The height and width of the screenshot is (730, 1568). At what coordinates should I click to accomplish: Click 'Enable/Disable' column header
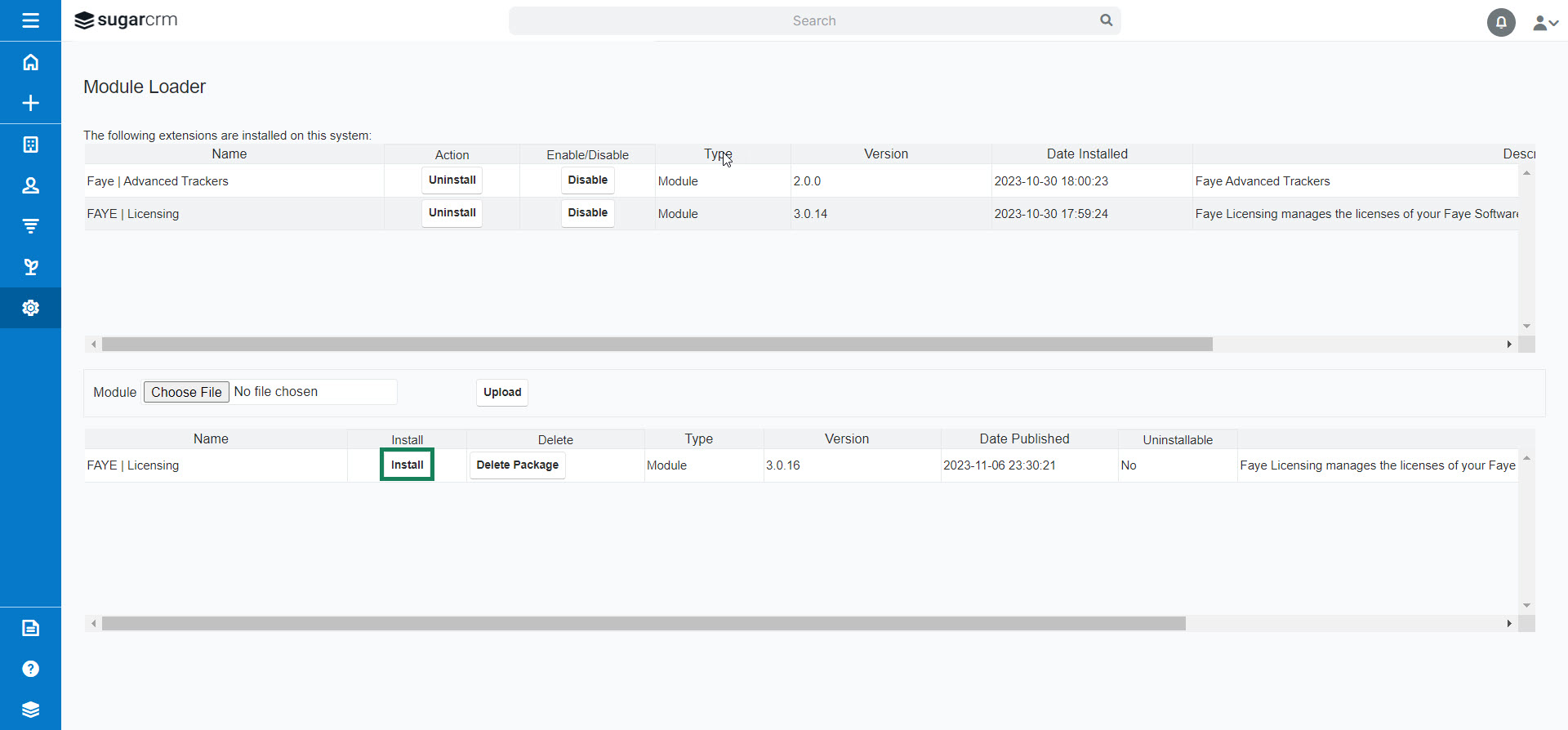pyautogui.click(x=587, y=155)
